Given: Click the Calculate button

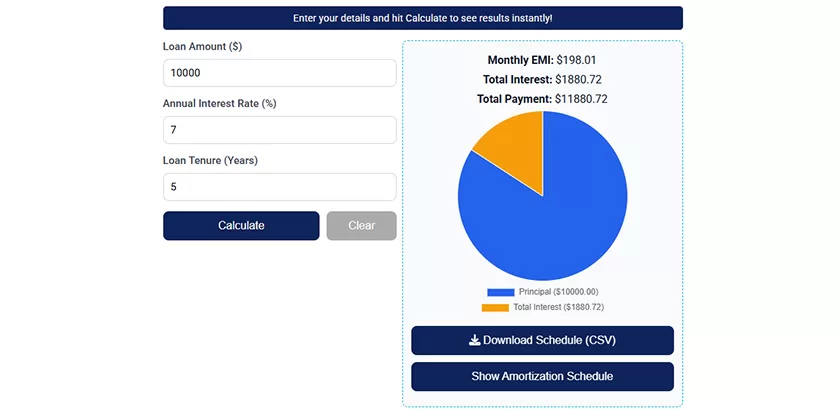Looking at the screenshot, I should [x=241, y=226].
